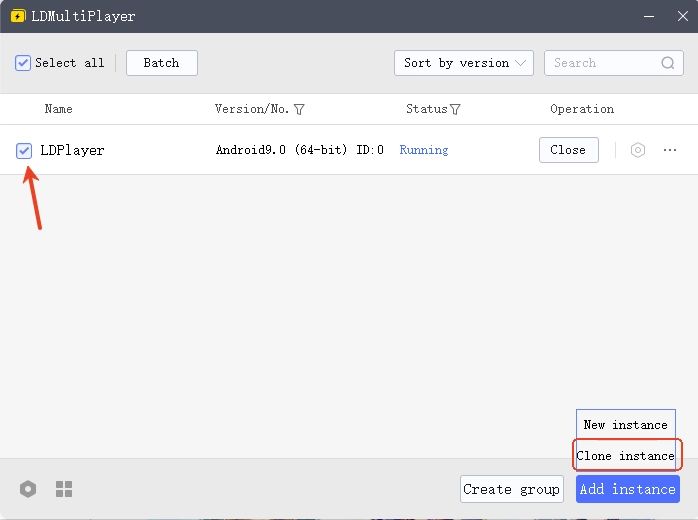
Task: Click the magnifier search icon
Action: coord(668,63)
